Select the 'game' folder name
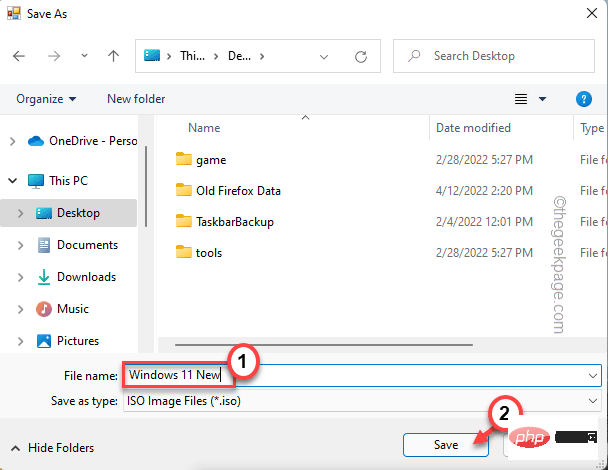Viewport: 608px width, 470px height. click(211, 160)
